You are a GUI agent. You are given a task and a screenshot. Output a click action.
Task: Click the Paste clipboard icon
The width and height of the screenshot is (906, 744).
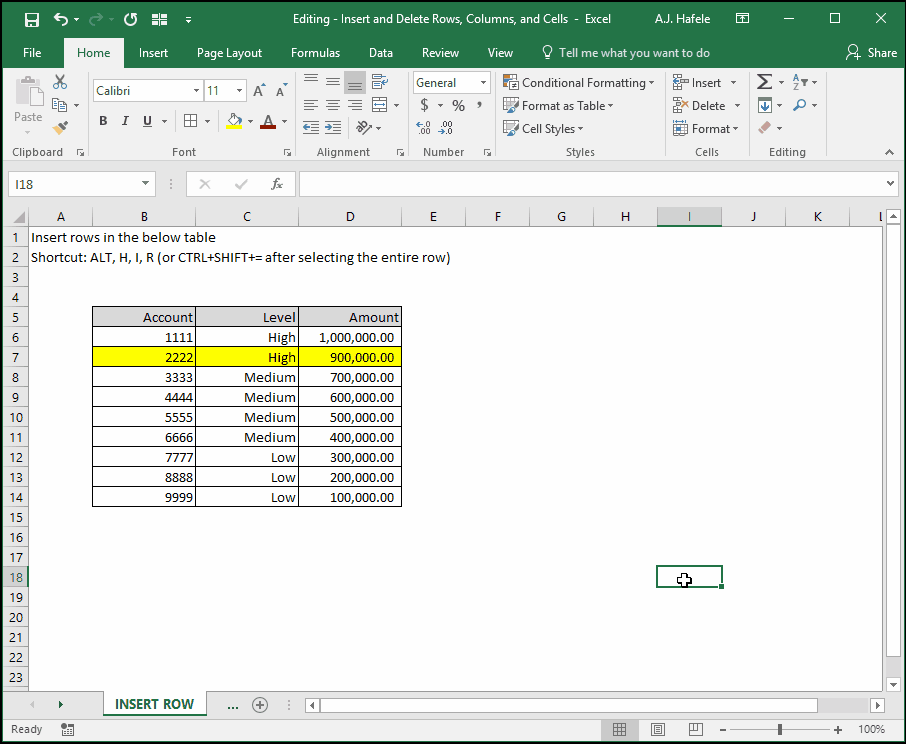pyautogui.click(x=28, y=92)
